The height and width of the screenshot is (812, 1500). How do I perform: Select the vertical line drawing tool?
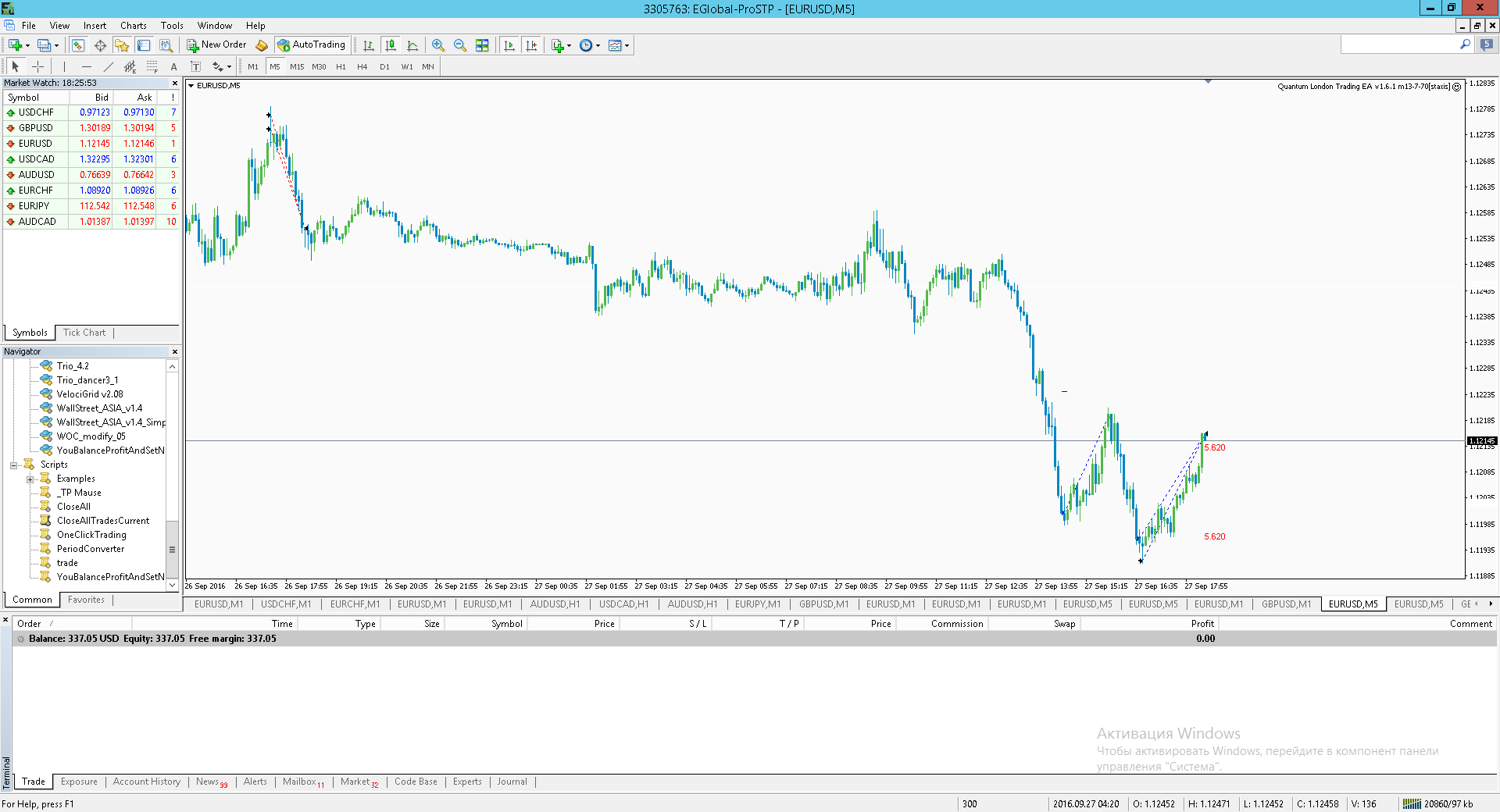pos(64,66)
